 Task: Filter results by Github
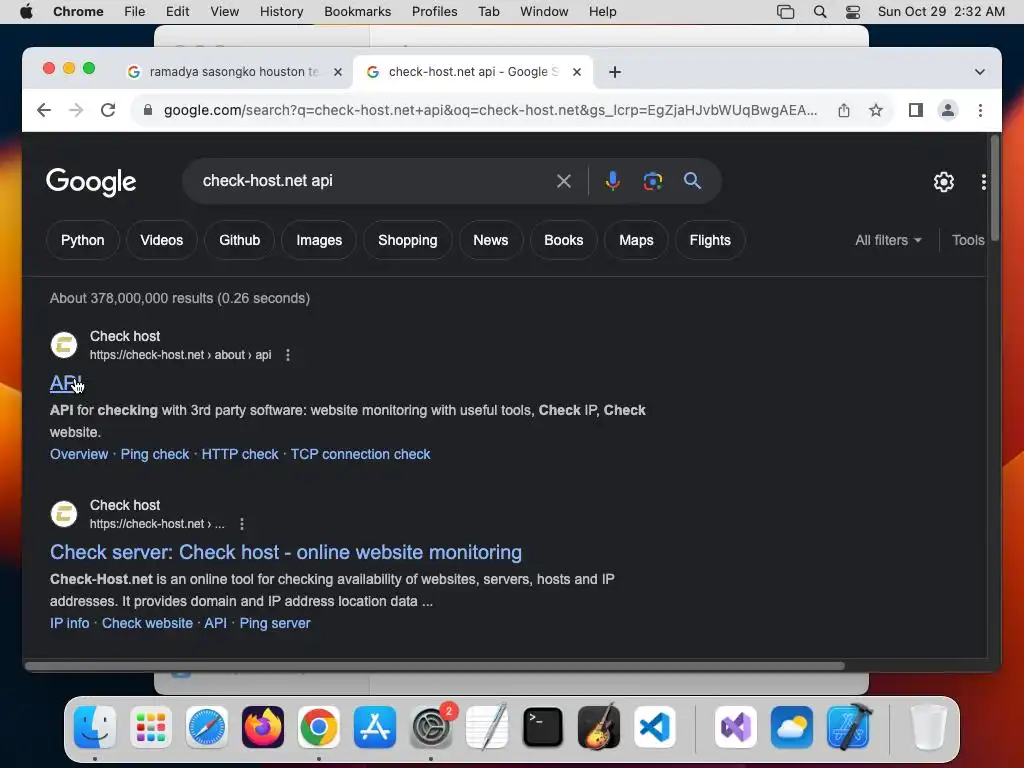click(240, 240)
